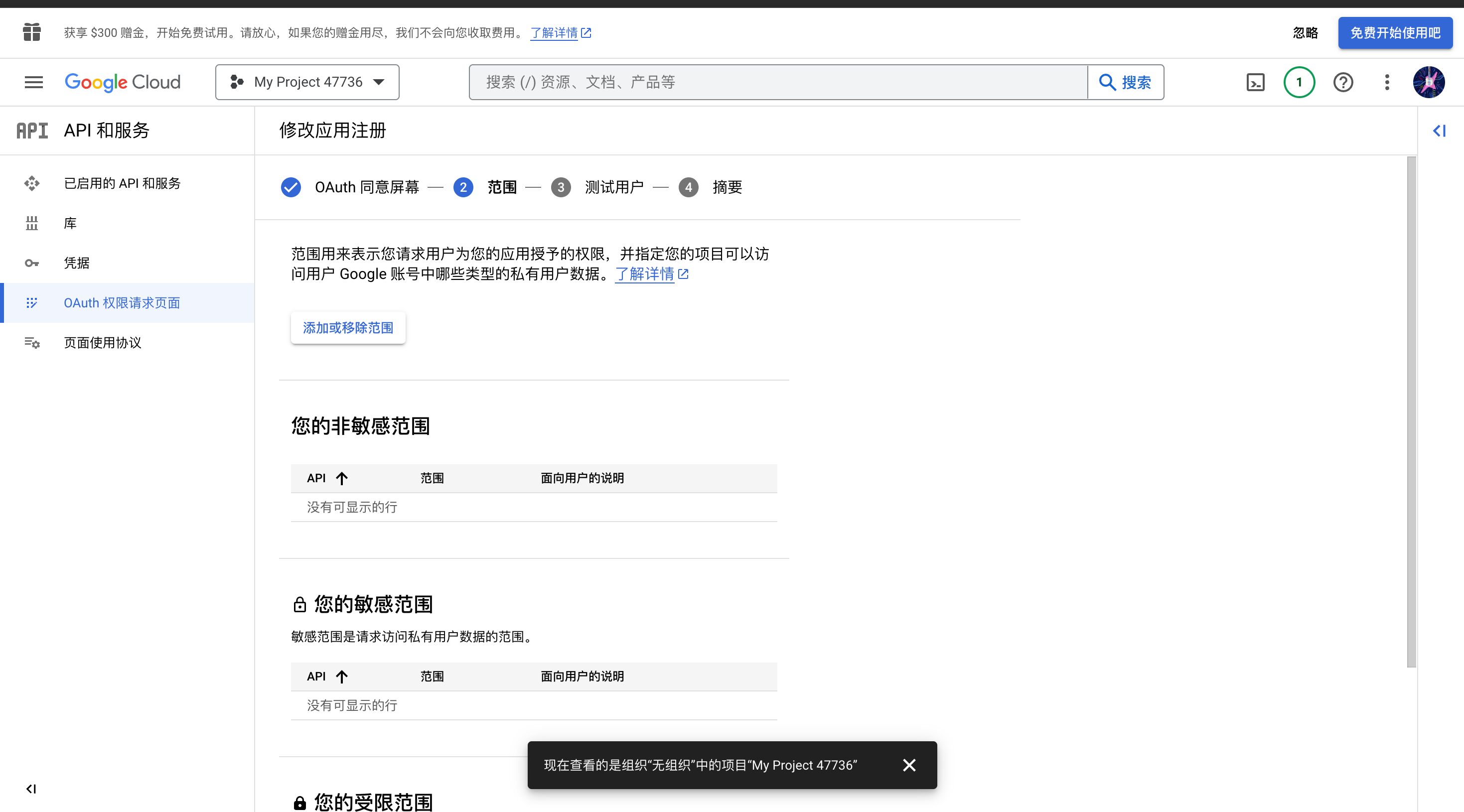Close the project notification toast
This screenshot has height=812, width=1464.
tap(909, 765)
